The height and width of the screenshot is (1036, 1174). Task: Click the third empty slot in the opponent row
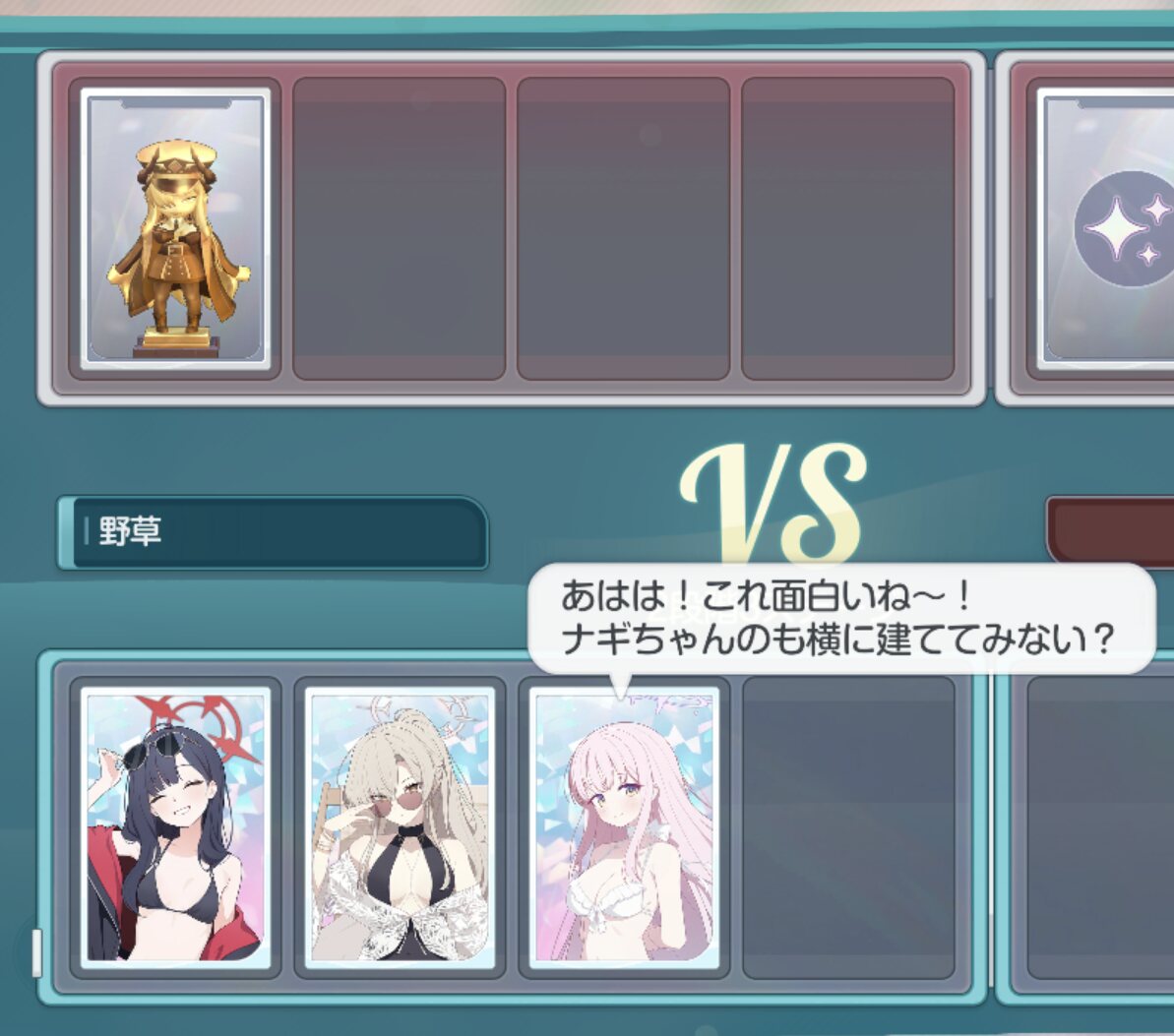[x=624, y=228]
